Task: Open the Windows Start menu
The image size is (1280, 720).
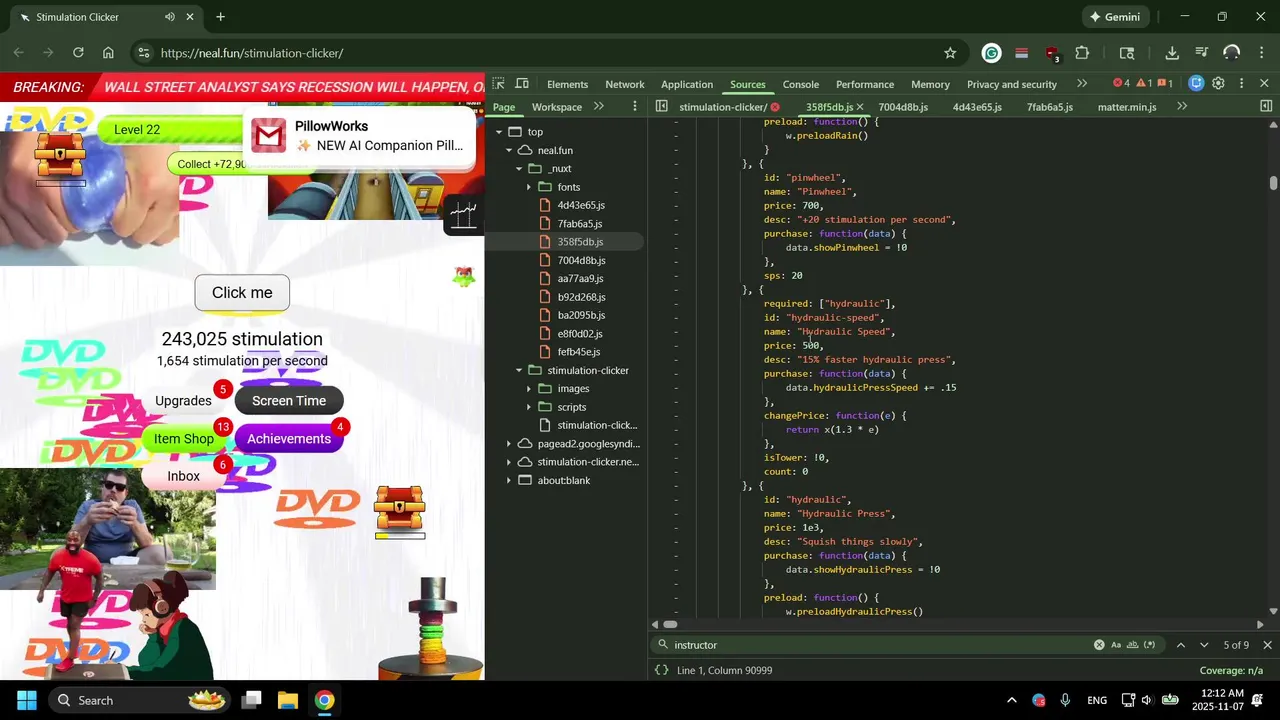Action: pos(27,700)
